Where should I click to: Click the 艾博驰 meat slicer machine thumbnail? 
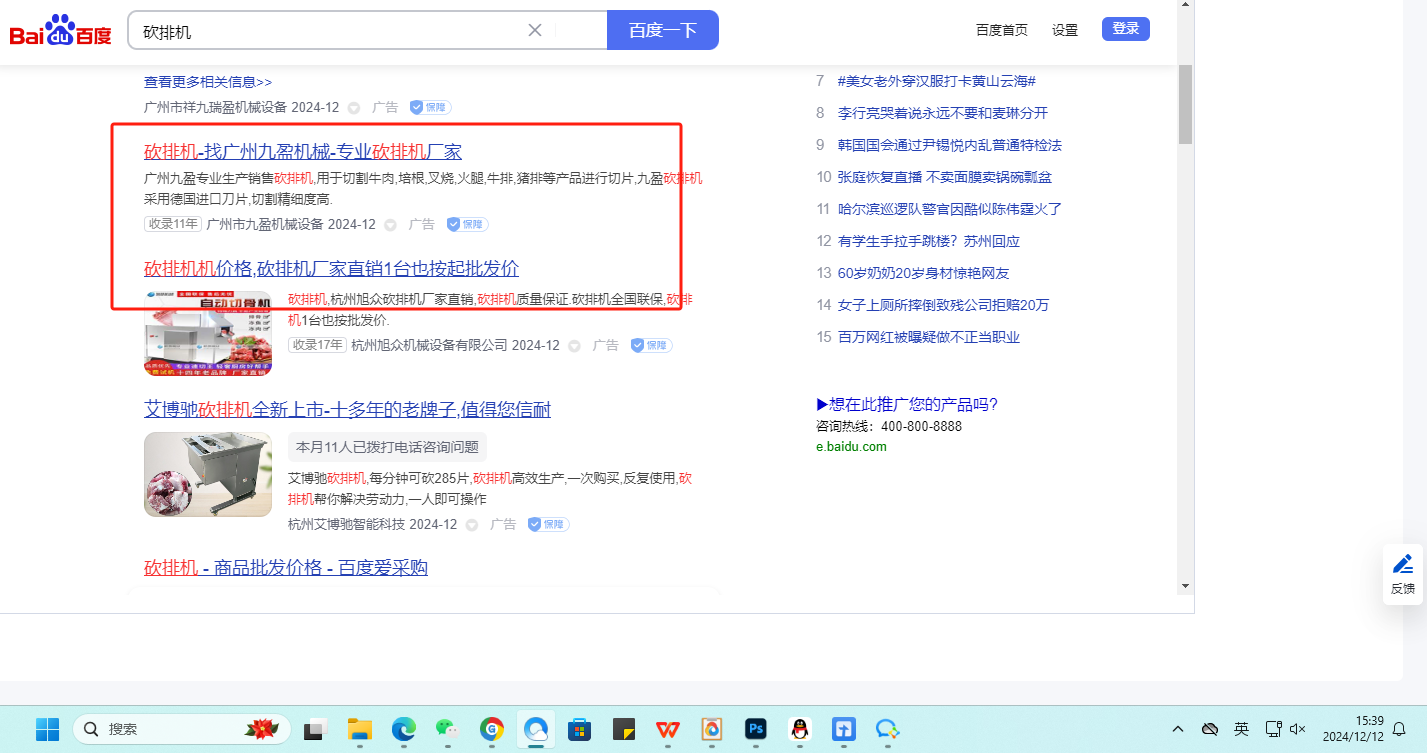pos(207,474)
